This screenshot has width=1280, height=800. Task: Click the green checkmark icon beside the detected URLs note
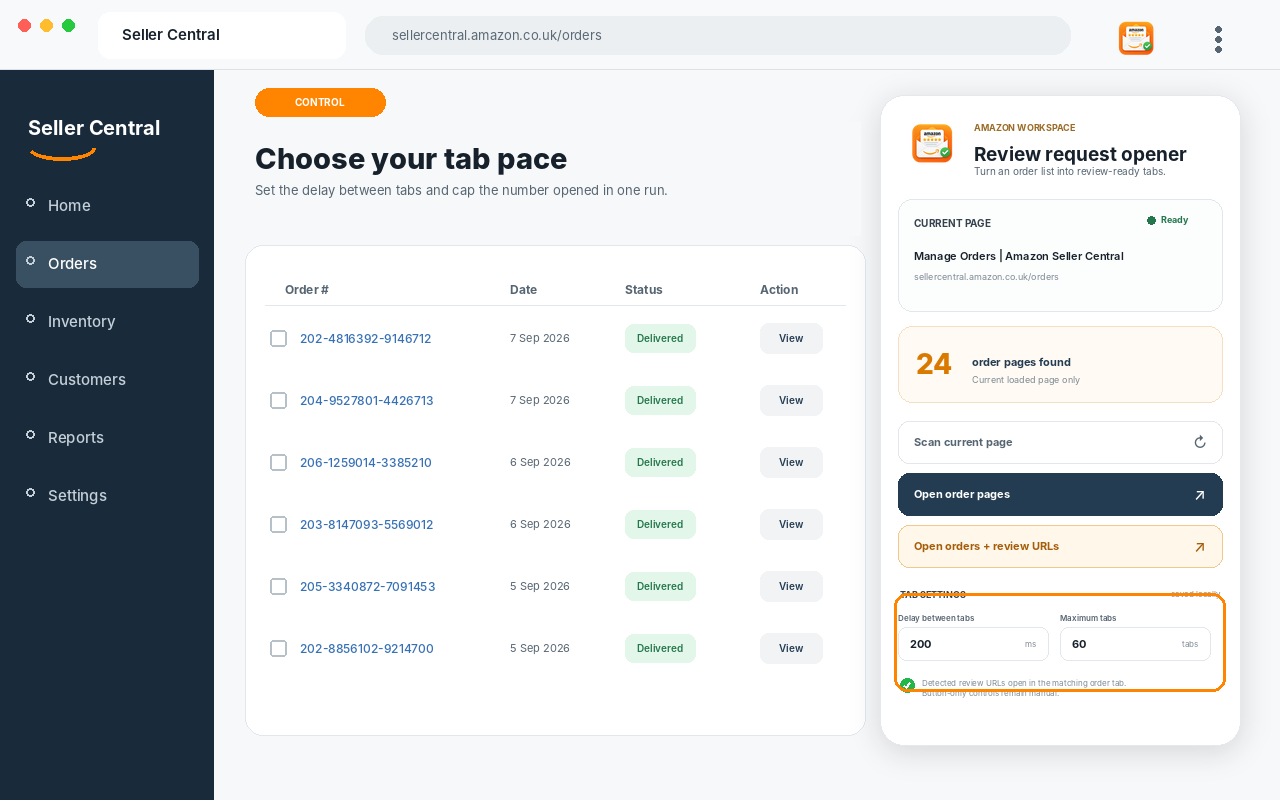[907, 685]
